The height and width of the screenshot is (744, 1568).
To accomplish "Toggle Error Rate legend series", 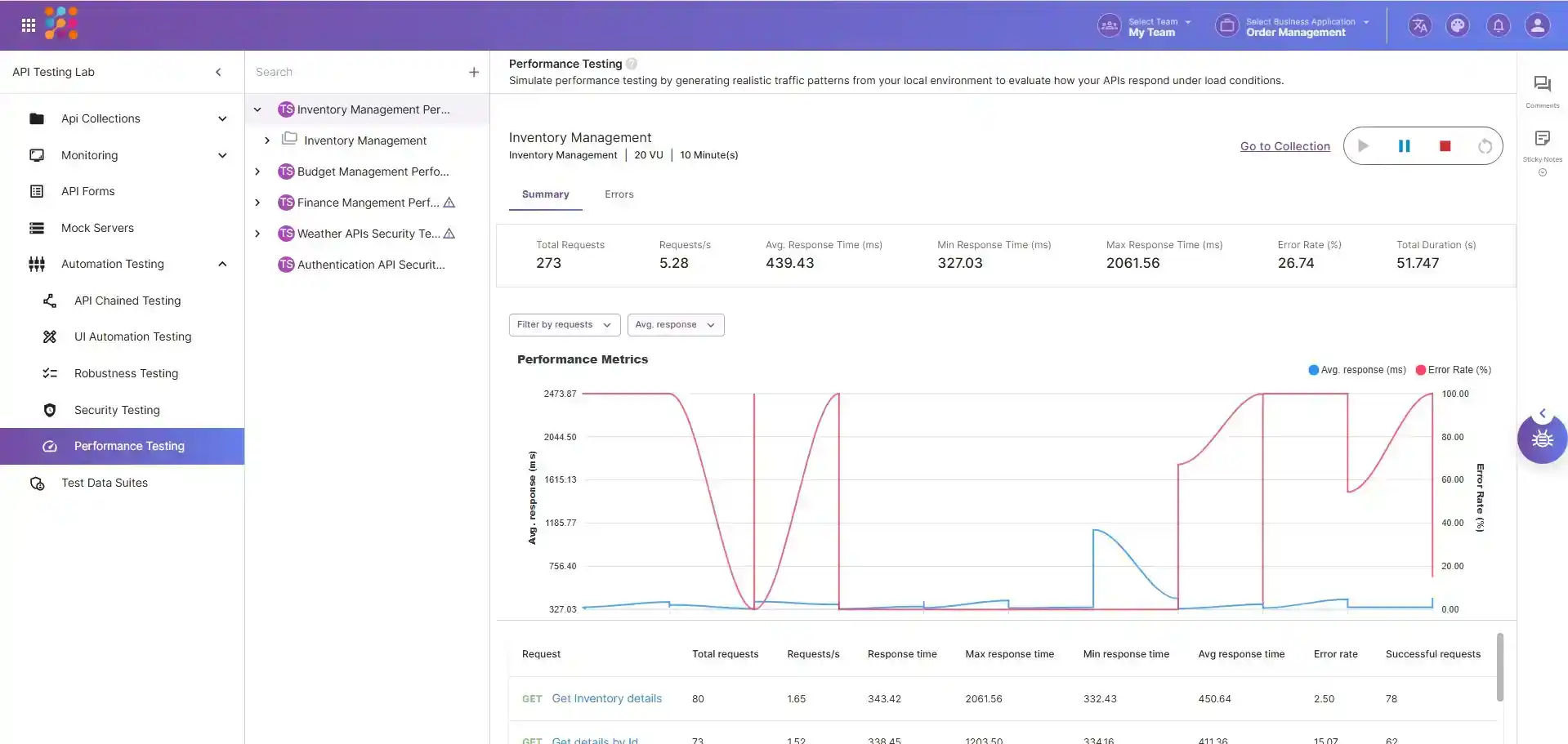I will pos(1454,370).
